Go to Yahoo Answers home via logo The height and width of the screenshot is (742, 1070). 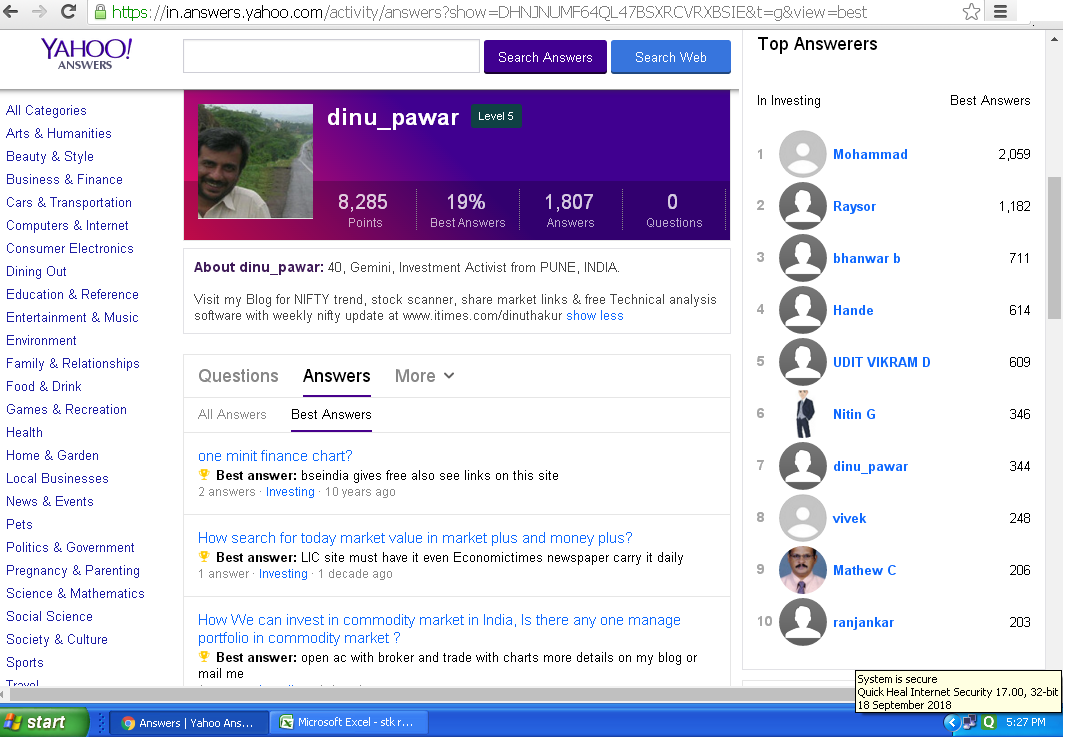[86, 54]
